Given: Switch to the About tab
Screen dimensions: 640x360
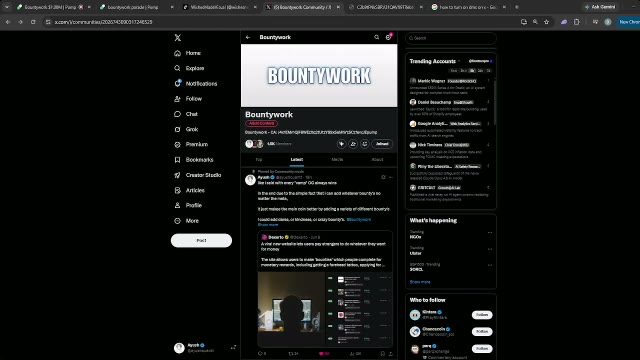Looking at the screenshot, I should (378, 160).
